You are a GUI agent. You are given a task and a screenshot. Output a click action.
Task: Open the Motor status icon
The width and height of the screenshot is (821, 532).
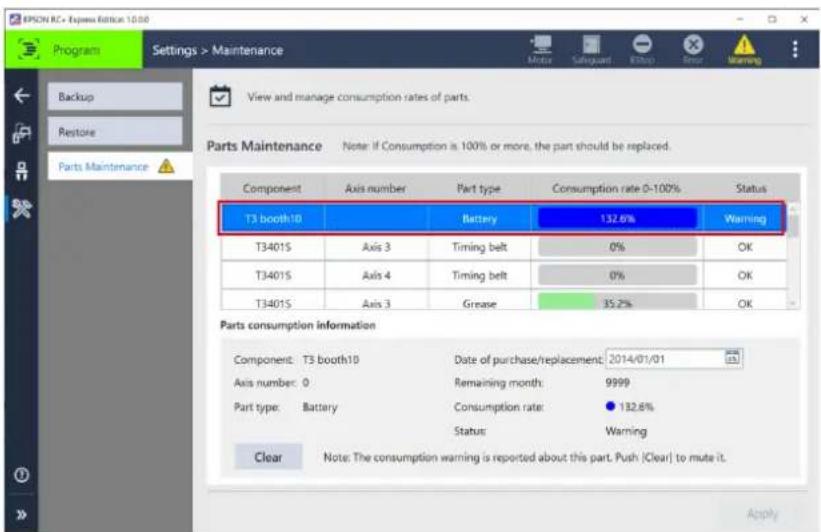pyautogui.click(x=540, y=49)
